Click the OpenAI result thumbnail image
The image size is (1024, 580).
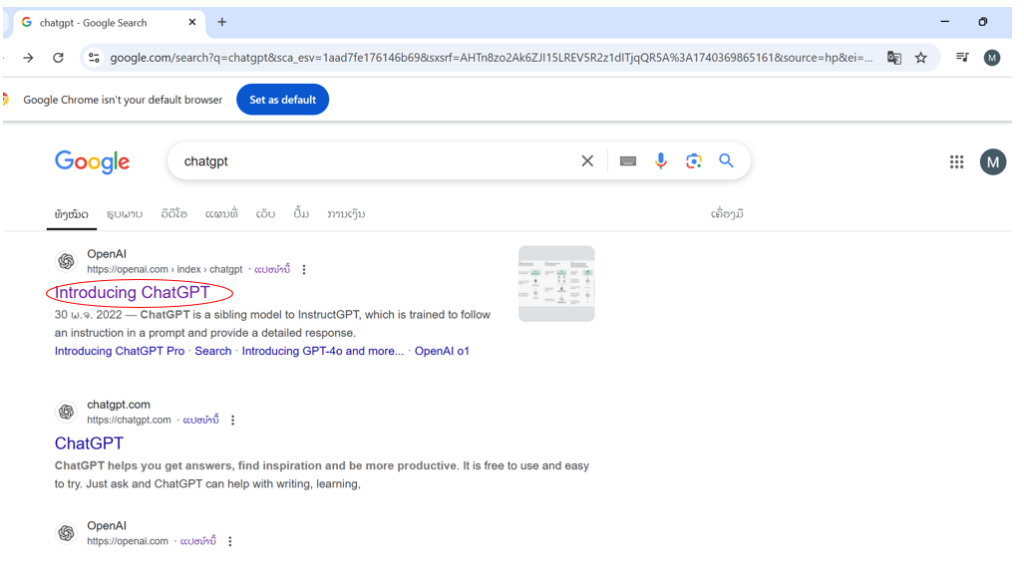pos(556,284)
